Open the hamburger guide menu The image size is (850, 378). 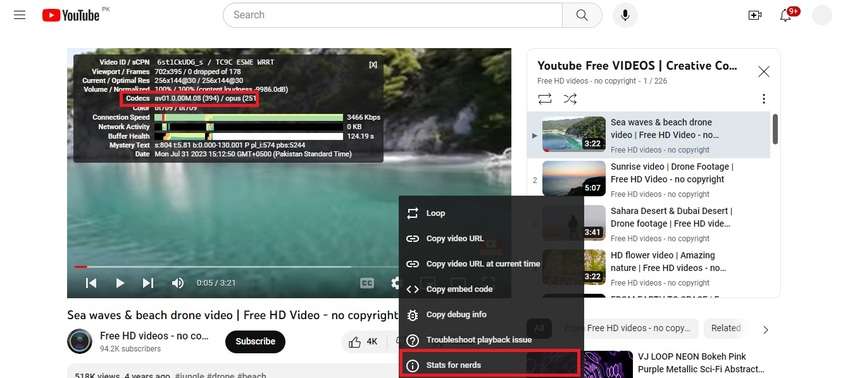click(x=20, y=15)
